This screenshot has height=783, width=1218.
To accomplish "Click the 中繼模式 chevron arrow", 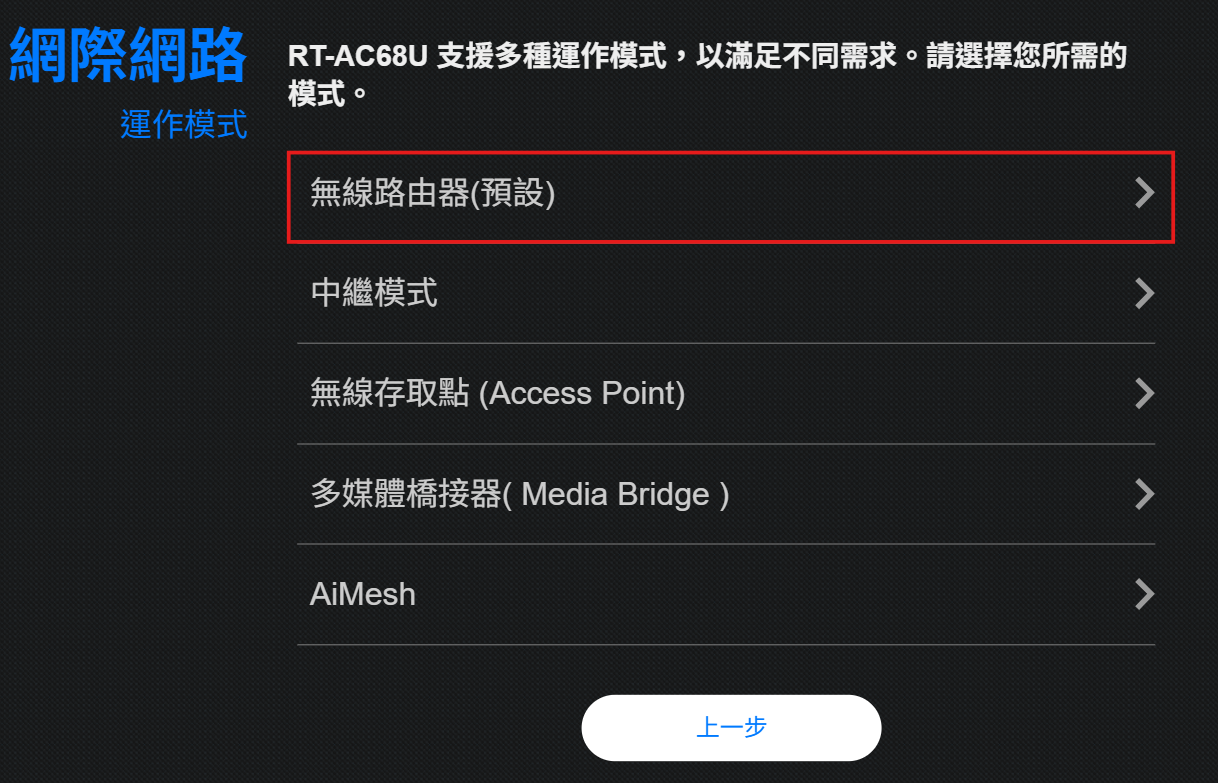I will click(x=1144, y=294).
